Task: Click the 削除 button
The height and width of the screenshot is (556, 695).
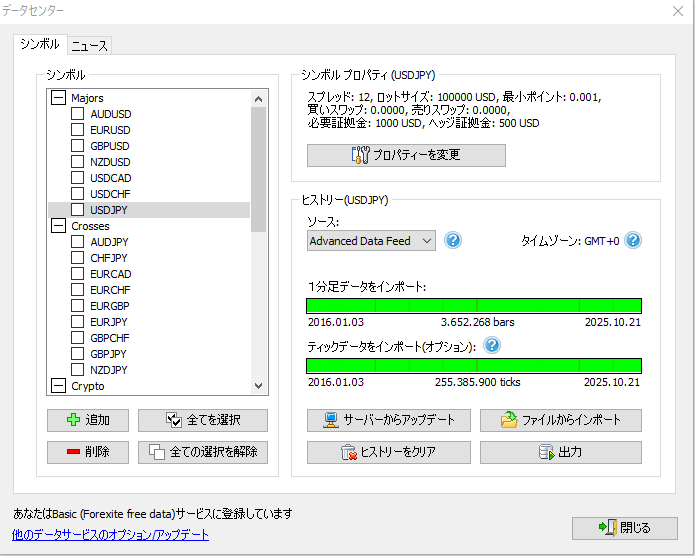Action: click(x=88, y=452)
